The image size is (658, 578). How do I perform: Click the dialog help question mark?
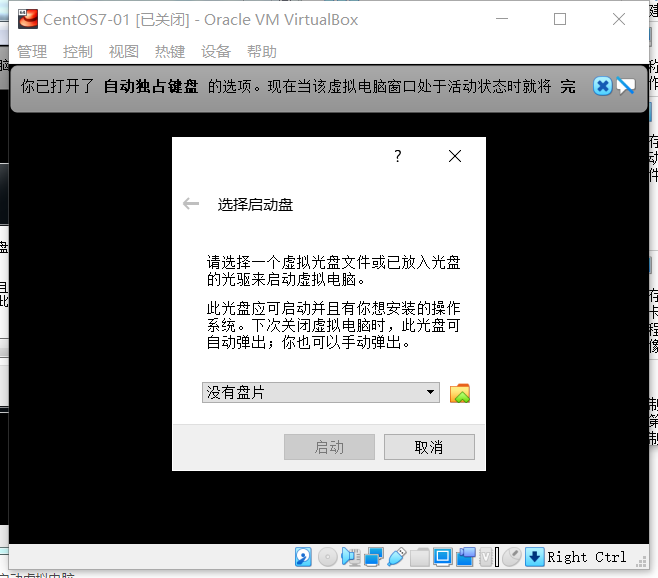tap(398, 156)
